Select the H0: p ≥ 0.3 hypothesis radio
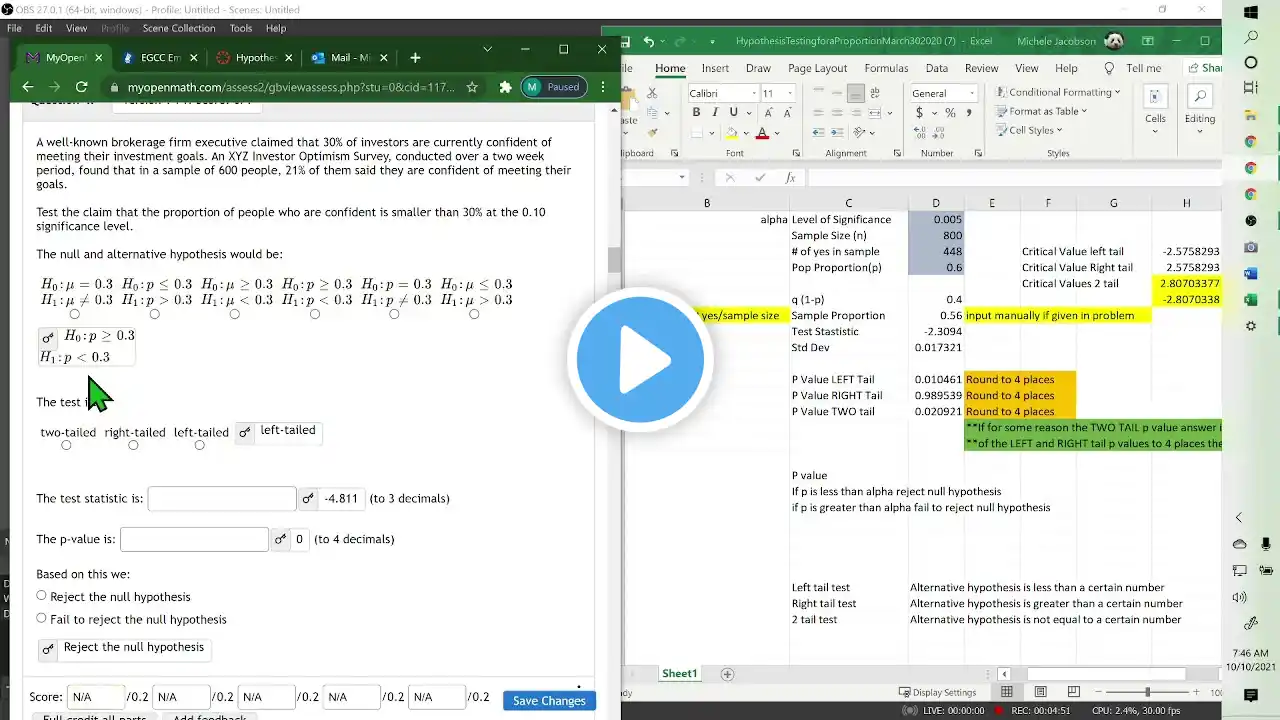 coord(315,314)
